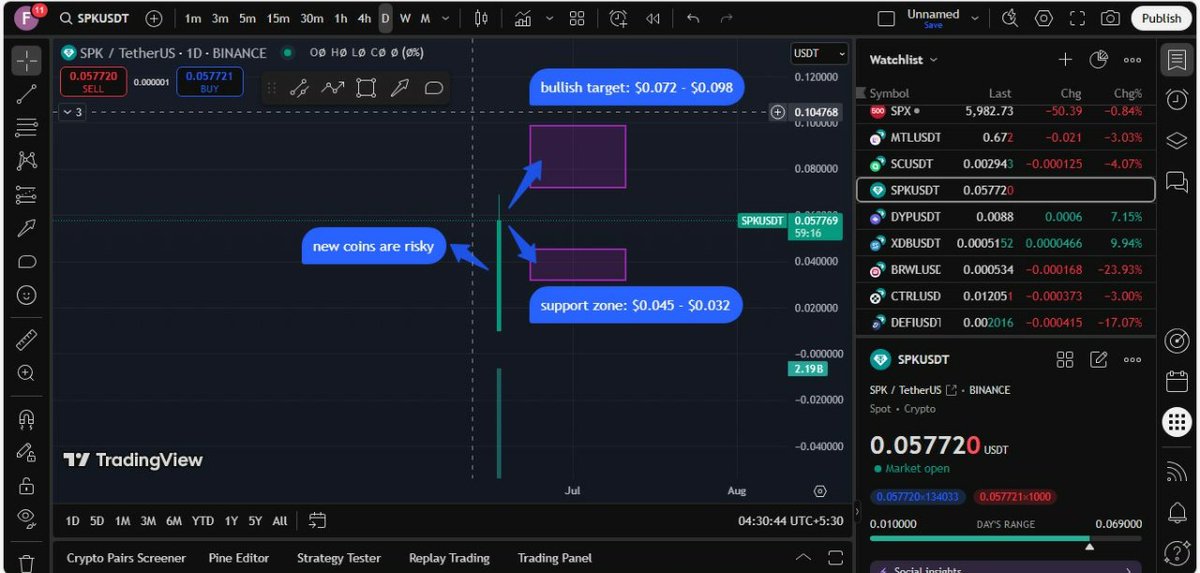Select MTLUSDT in watchlist
1200x573 pixels.
pyautogui.click(x=1006, y=137)
